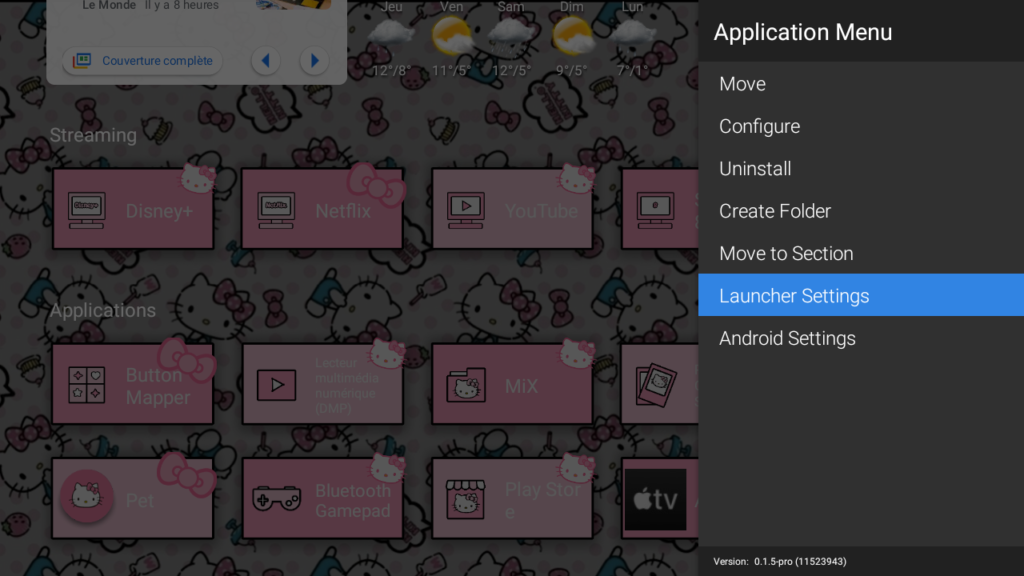Click the Couverture complète news button
Viewport: 1024px width, 576px height.
pos(142,61)
